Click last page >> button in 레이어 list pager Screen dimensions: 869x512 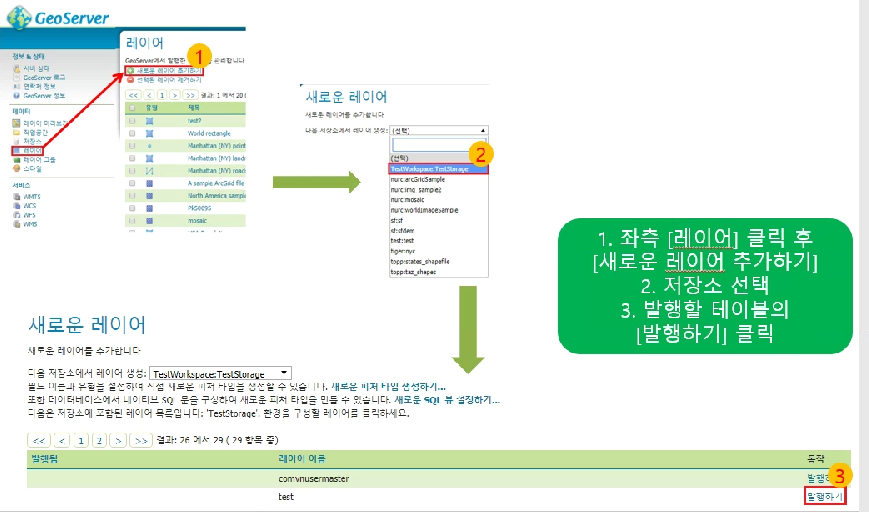coord(190,95)
